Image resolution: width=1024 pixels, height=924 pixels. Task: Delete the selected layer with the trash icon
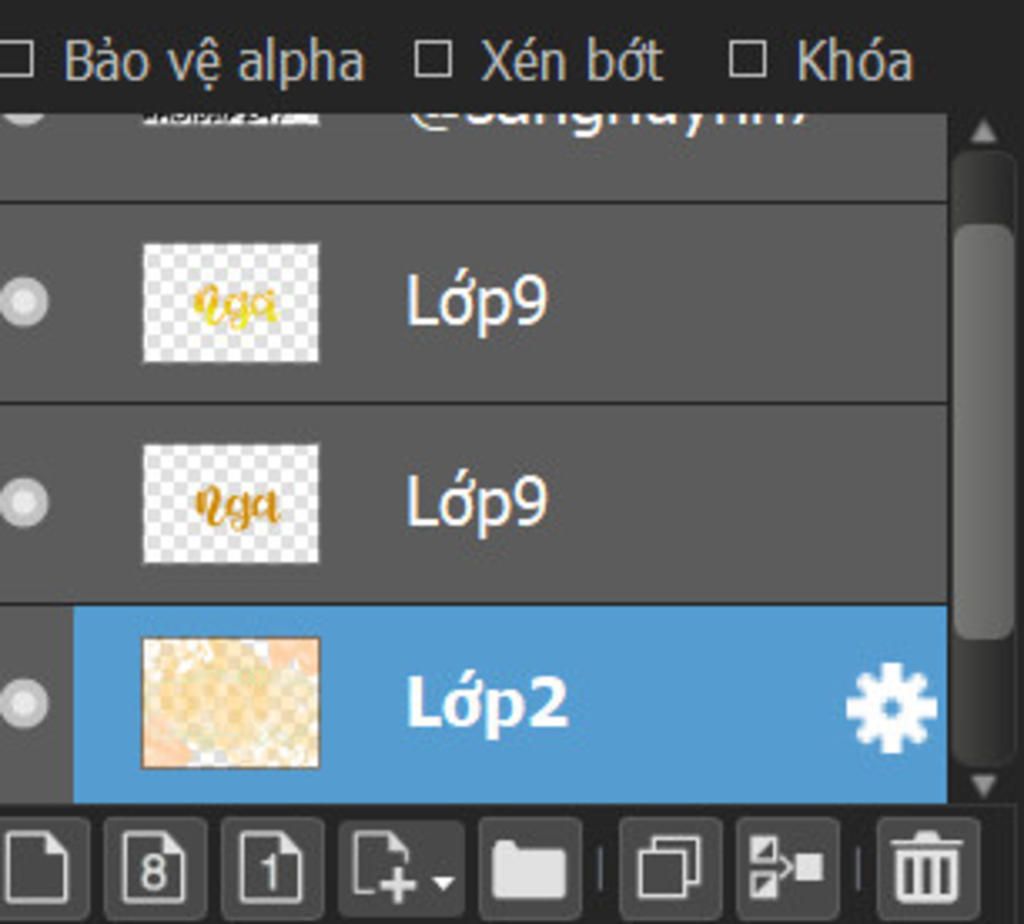(927, 868)
